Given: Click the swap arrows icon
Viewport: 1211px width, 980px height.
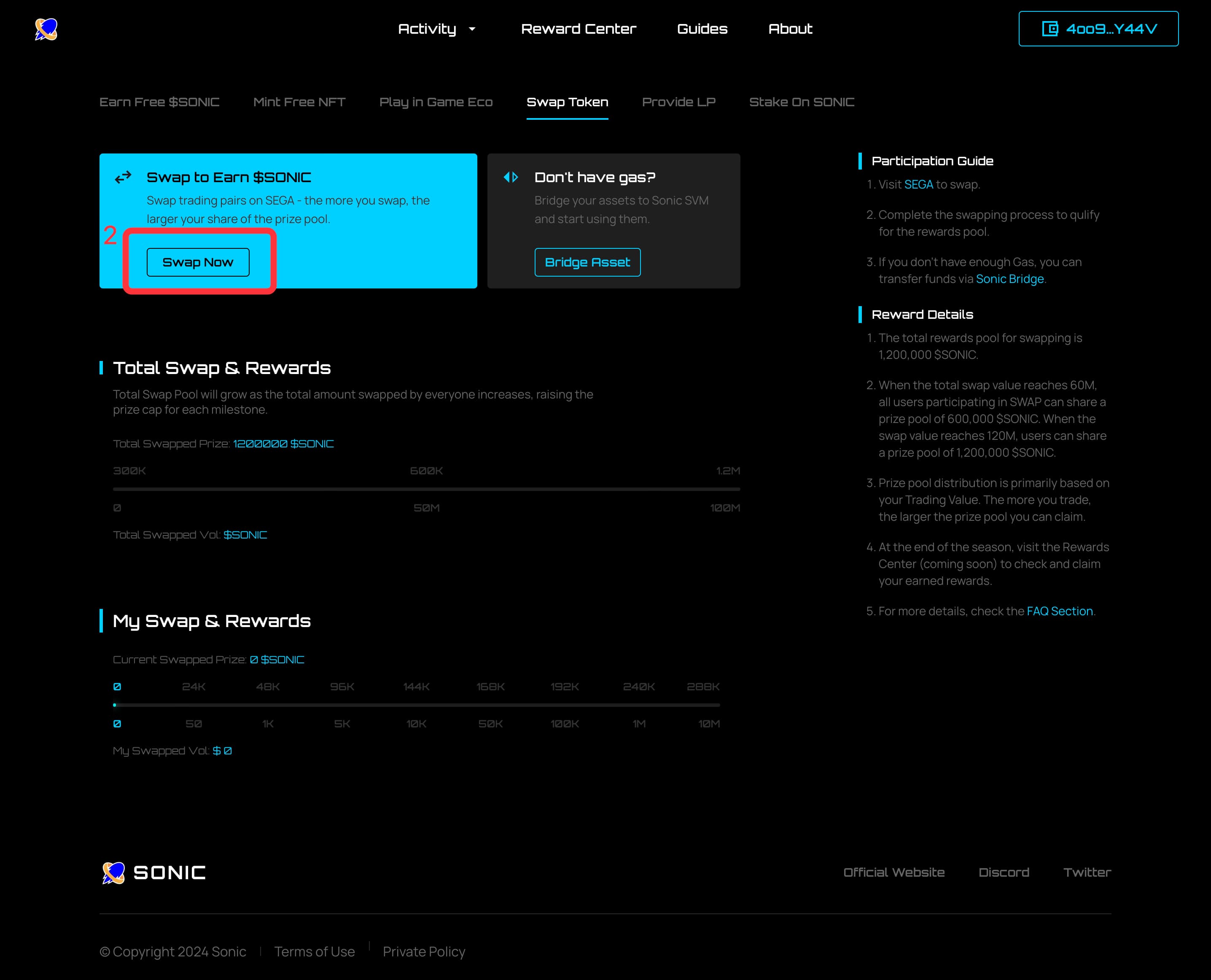Looking at the screenshot, I should [123, 178].
